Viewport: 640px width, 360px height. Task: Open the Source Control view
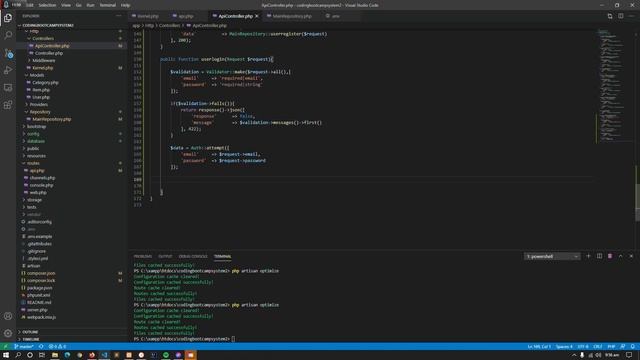coord(8,53)
